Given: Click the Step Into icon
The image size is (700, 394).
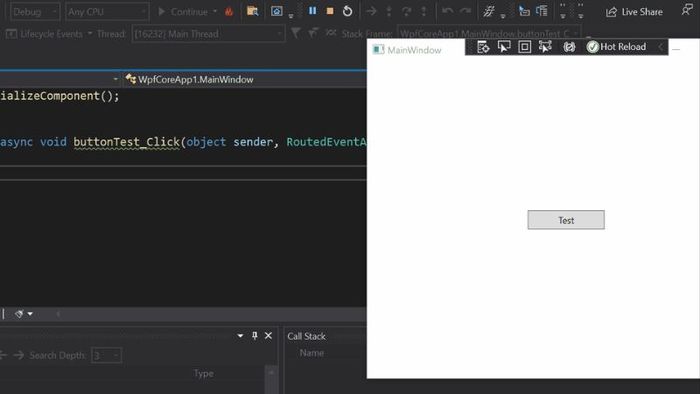Looking at the screenshot, I should (389, 12).
